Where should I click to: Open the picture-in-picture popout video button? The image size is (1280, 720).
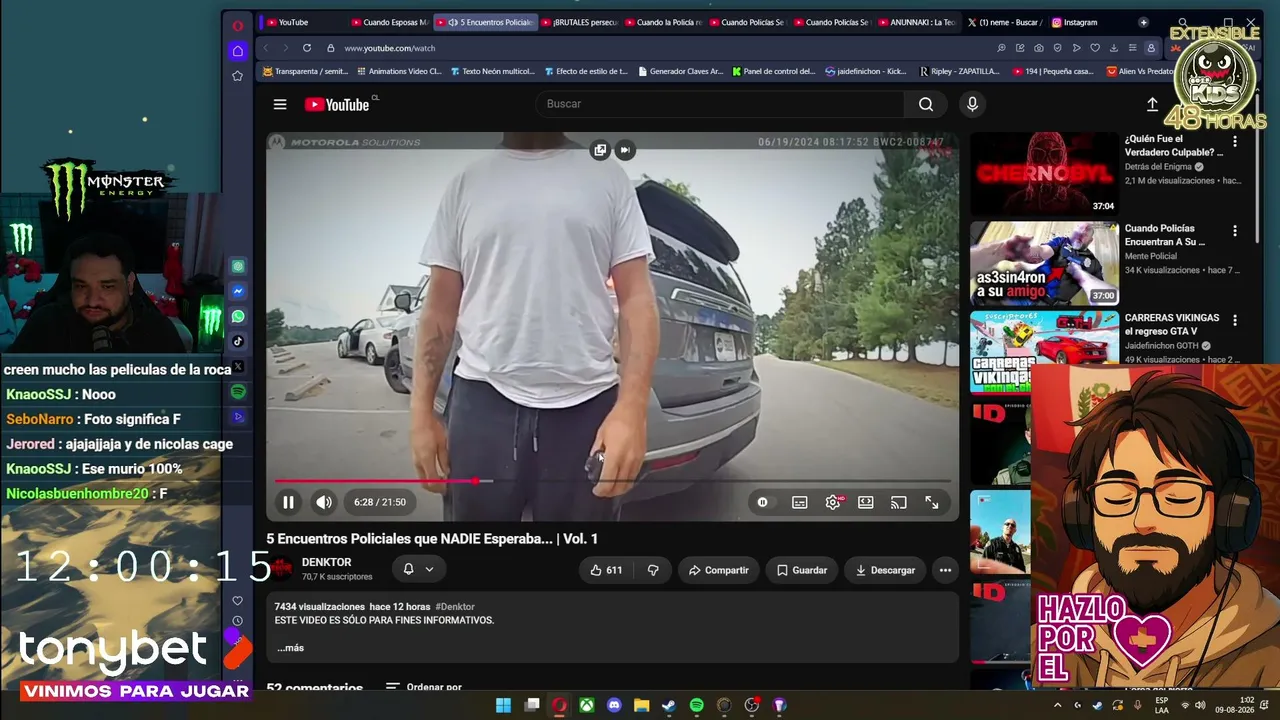(x=600, y=150)
